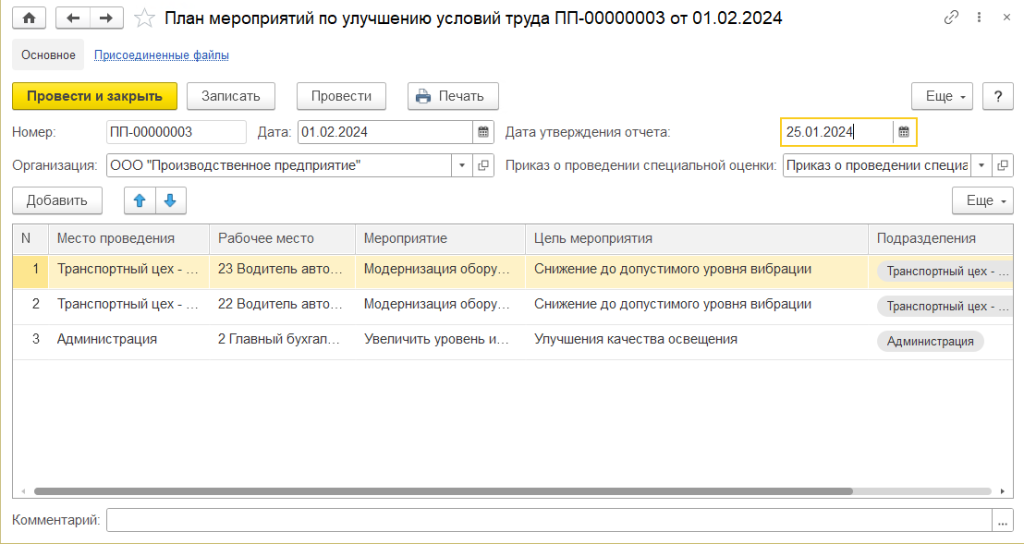Go back with the left arrow
Image resolution: width=1024 pixels, height=544 pixels.
click(73, 18)
